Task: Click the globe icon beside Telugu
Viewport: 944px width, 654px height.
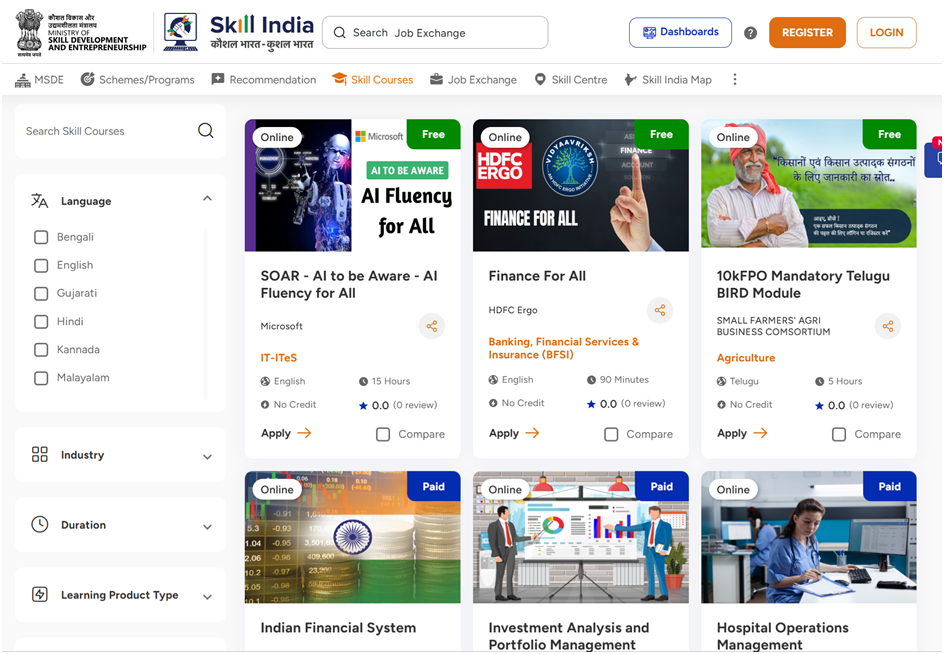Action: click(x=721, y=381)
